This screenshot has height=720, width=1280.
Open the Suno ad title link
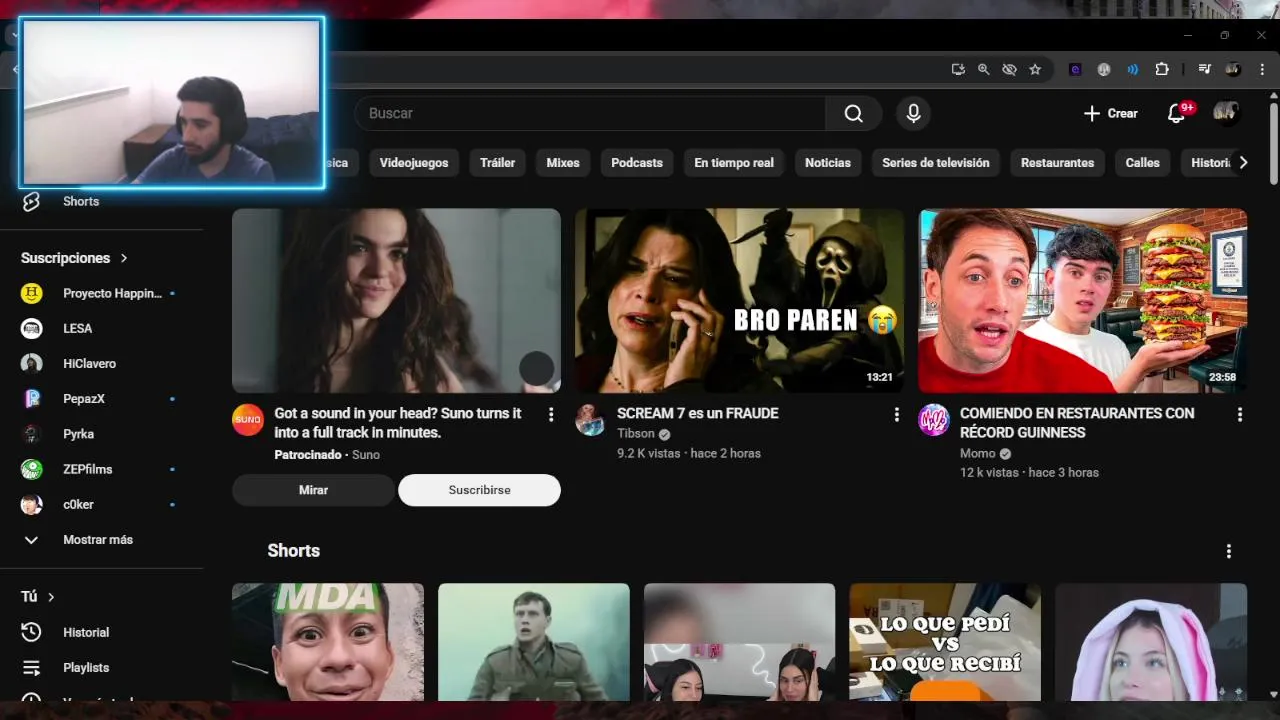[398, 423]
